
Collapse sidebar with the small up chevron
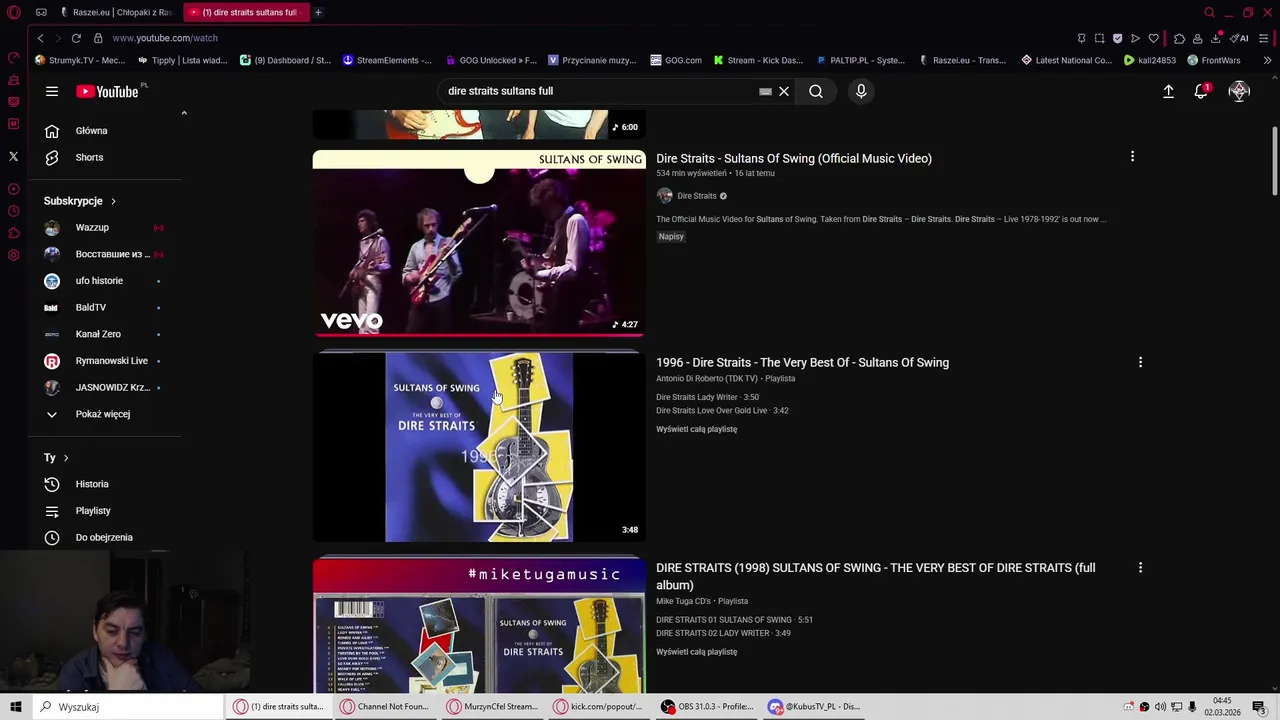(184, 113)
